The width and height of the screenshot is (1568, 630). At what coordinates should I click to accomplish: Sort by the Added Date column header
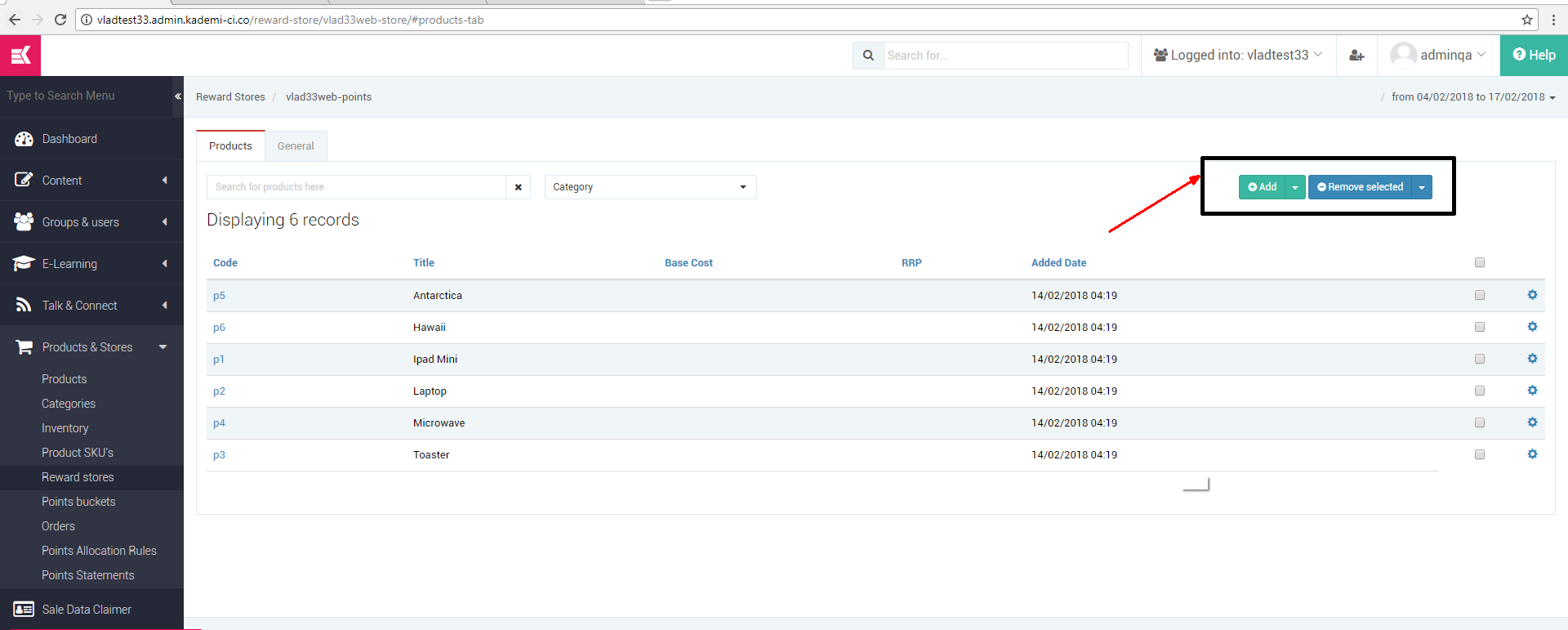tap(1058, 263)
